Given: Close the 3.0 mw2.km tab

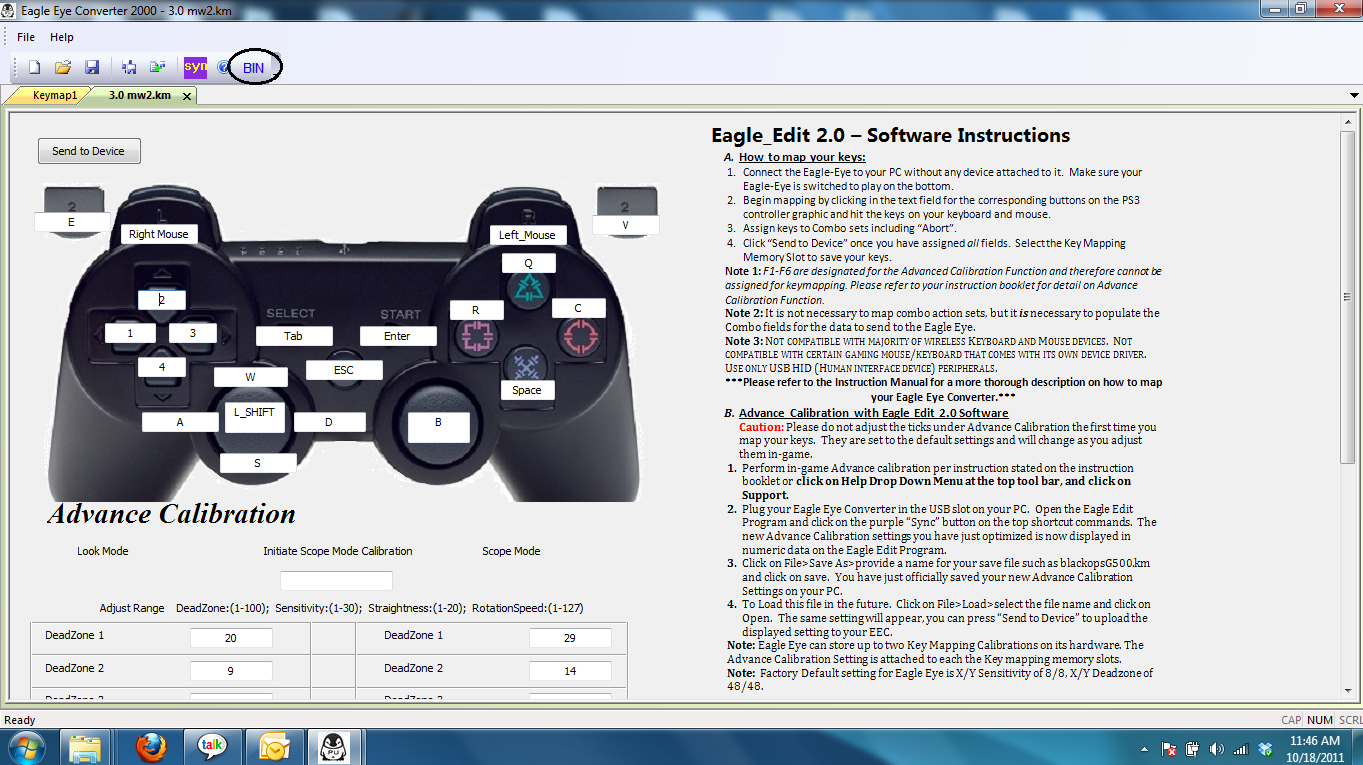Looking at the screenshot, I should coord(186,97).
